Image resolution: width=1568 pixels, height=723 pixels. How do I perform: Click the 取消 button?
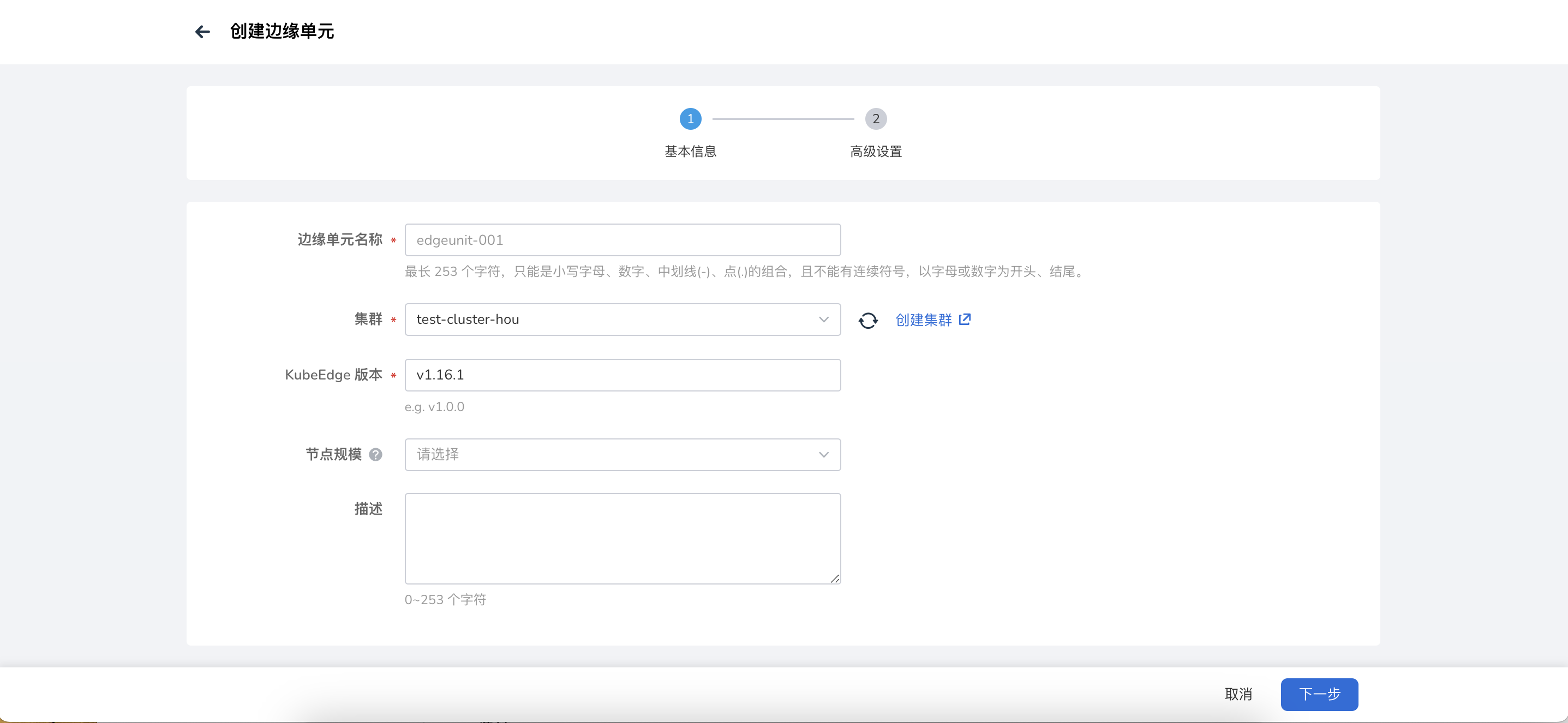pyautogui.click(x=1238, y=694)
